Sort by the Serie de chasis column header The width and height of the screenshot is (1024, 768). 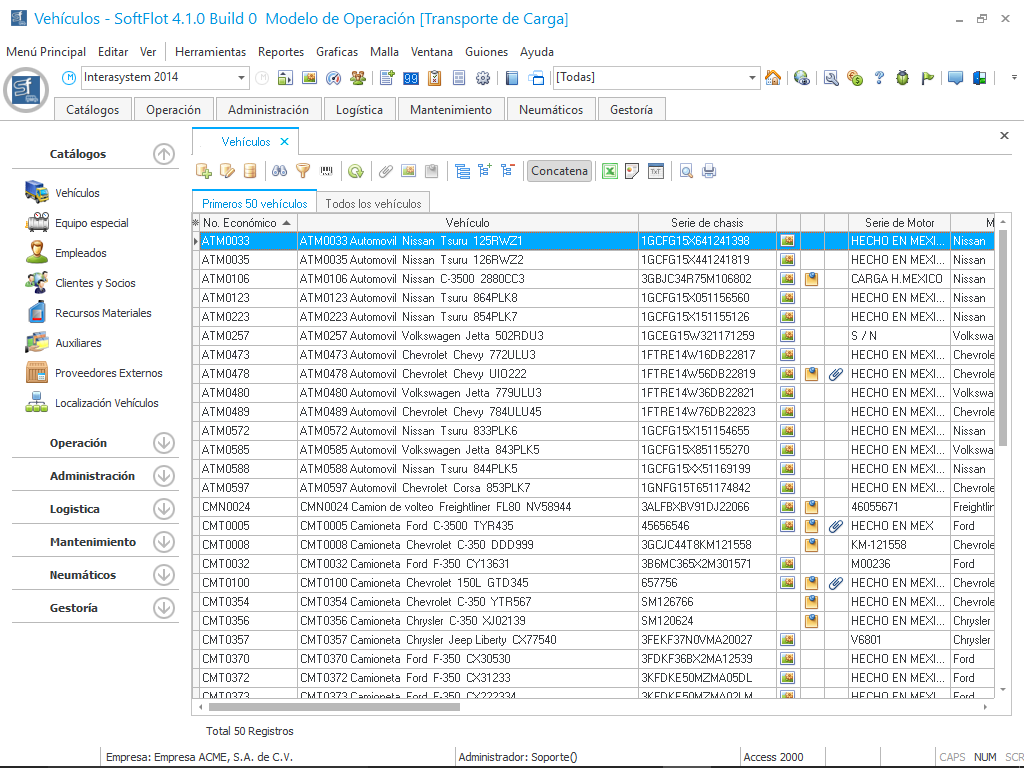click(706, 222)
